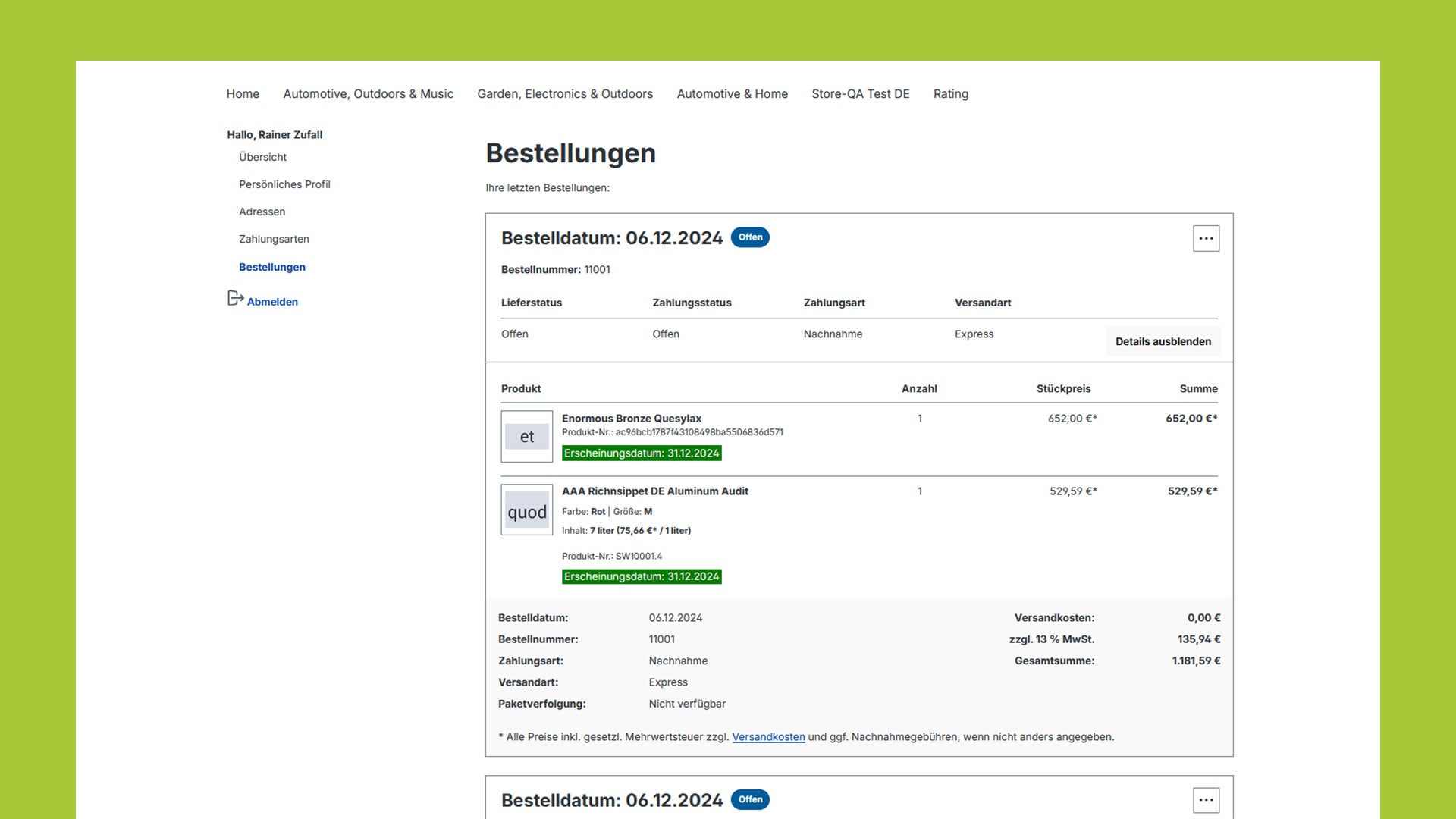Click the 'Offen' status badge on second order
Screen dimensions: 1456x819
tap(749, 799)
